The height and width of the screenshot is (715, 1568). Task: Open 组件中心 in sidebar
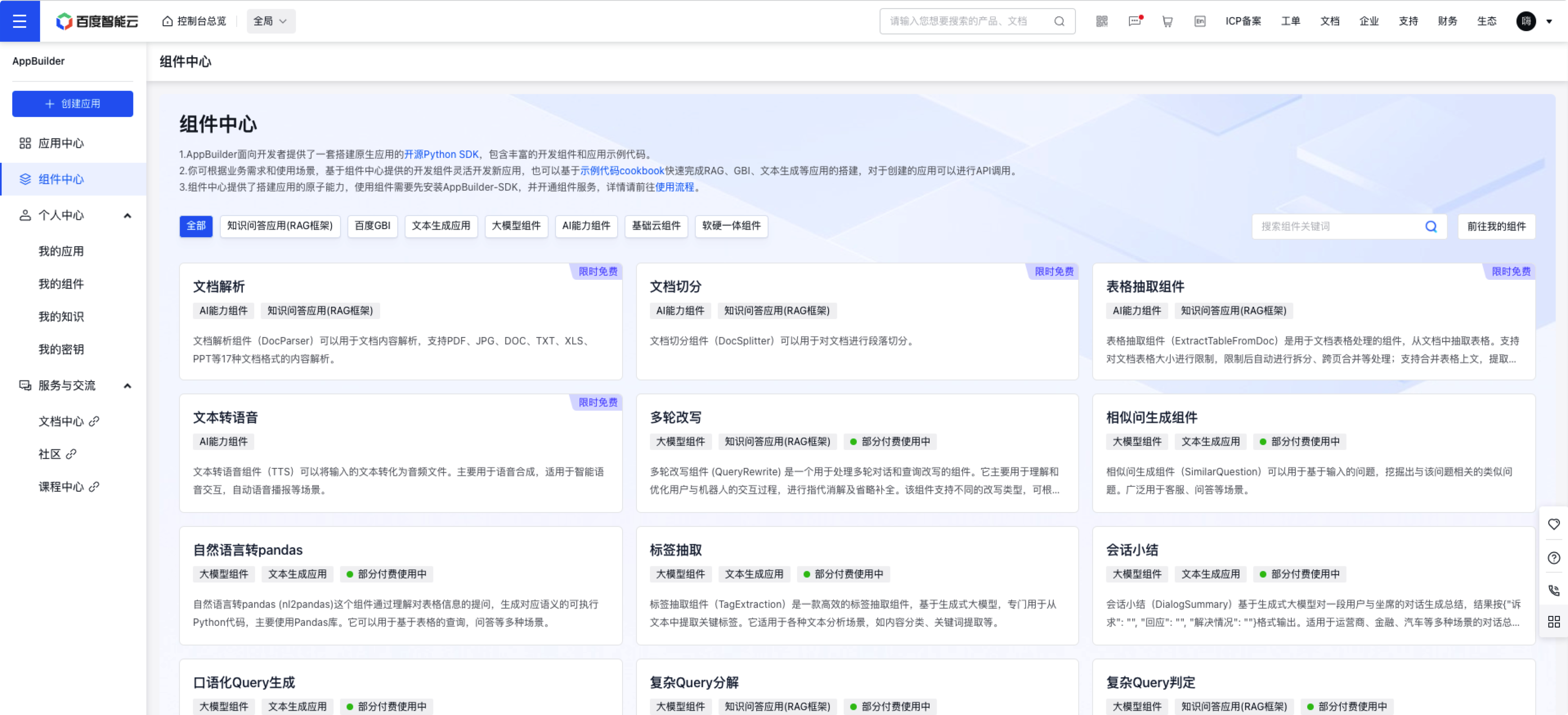(x=73, y=179)
